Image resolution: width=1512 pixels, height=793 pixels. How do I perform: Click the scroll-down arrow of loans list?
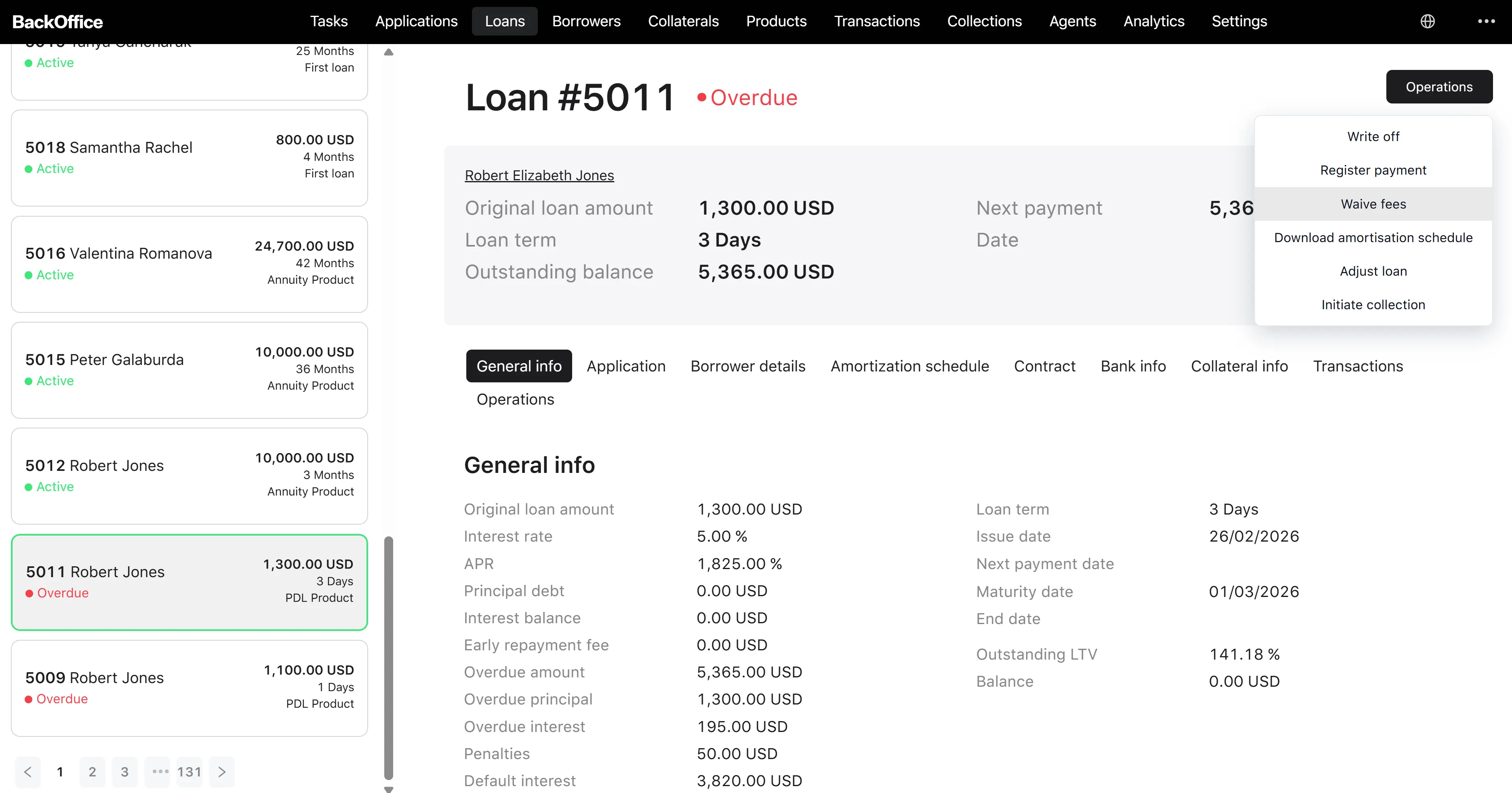(x=389, y=789)
